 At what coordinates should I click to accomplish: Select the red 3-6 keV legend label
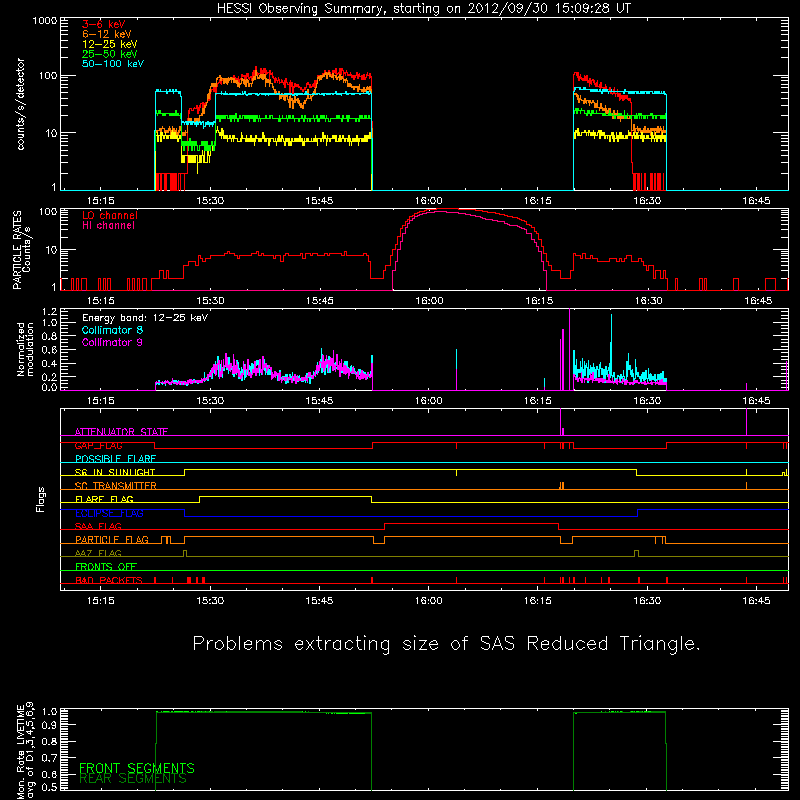point(103,24)
